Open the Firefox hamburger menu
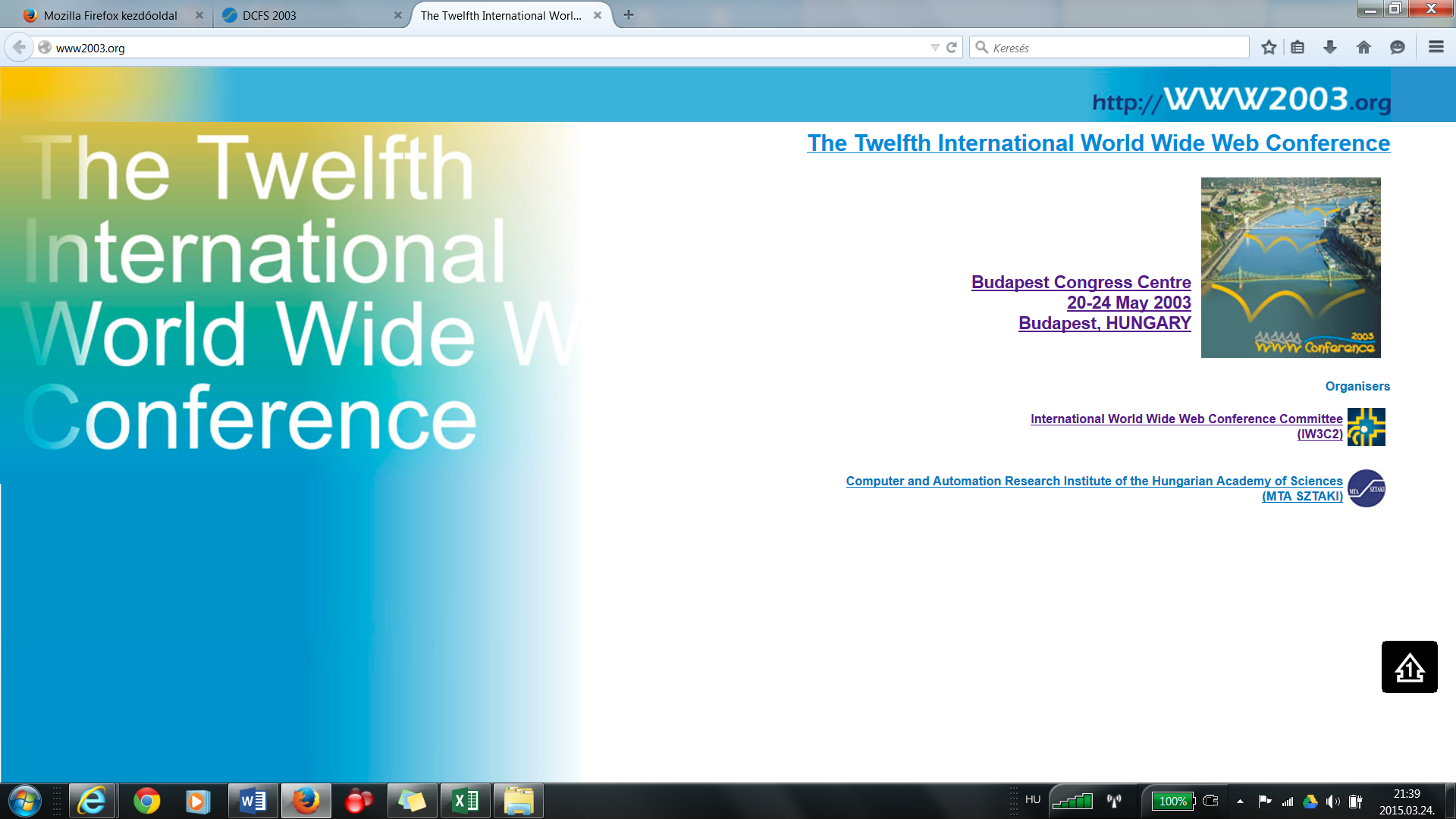This screenshot has height=819, width=1456. tap(1436, 47)
